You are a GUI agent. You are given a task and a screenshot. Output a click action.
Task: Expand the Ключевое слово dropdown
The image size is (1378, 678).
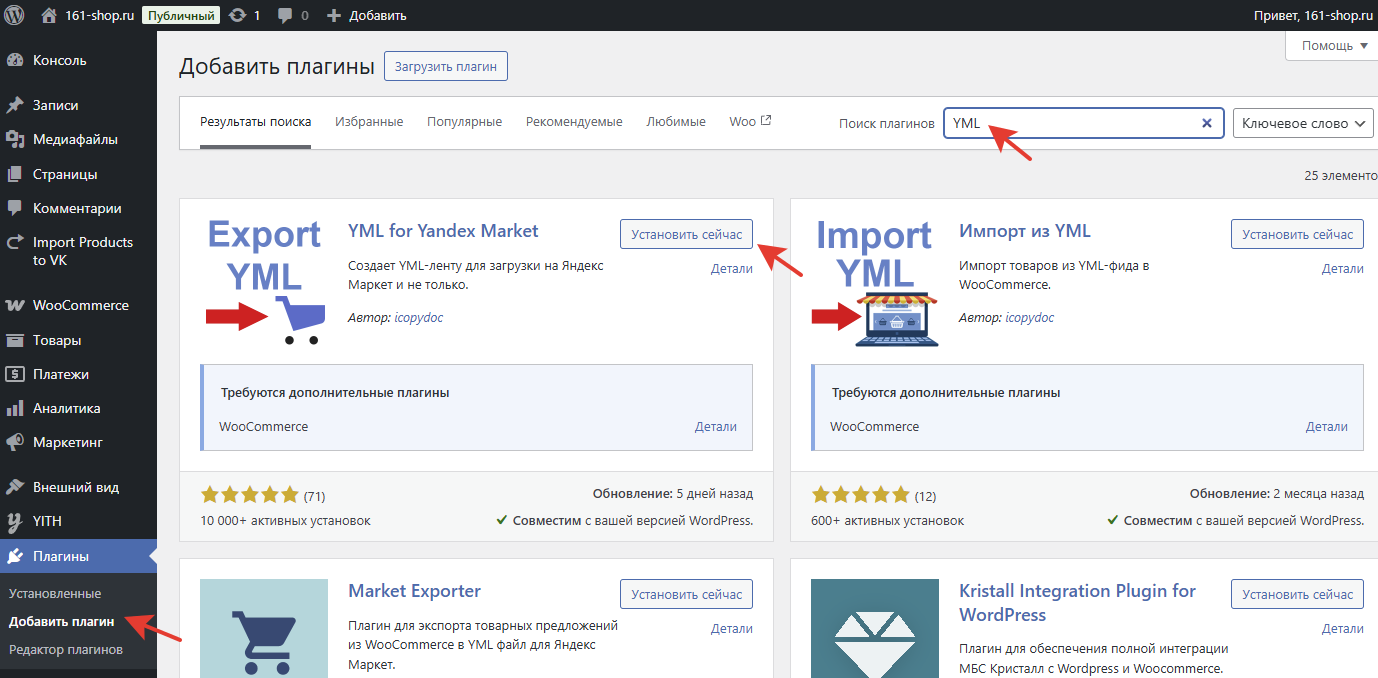pos(1302,123)
